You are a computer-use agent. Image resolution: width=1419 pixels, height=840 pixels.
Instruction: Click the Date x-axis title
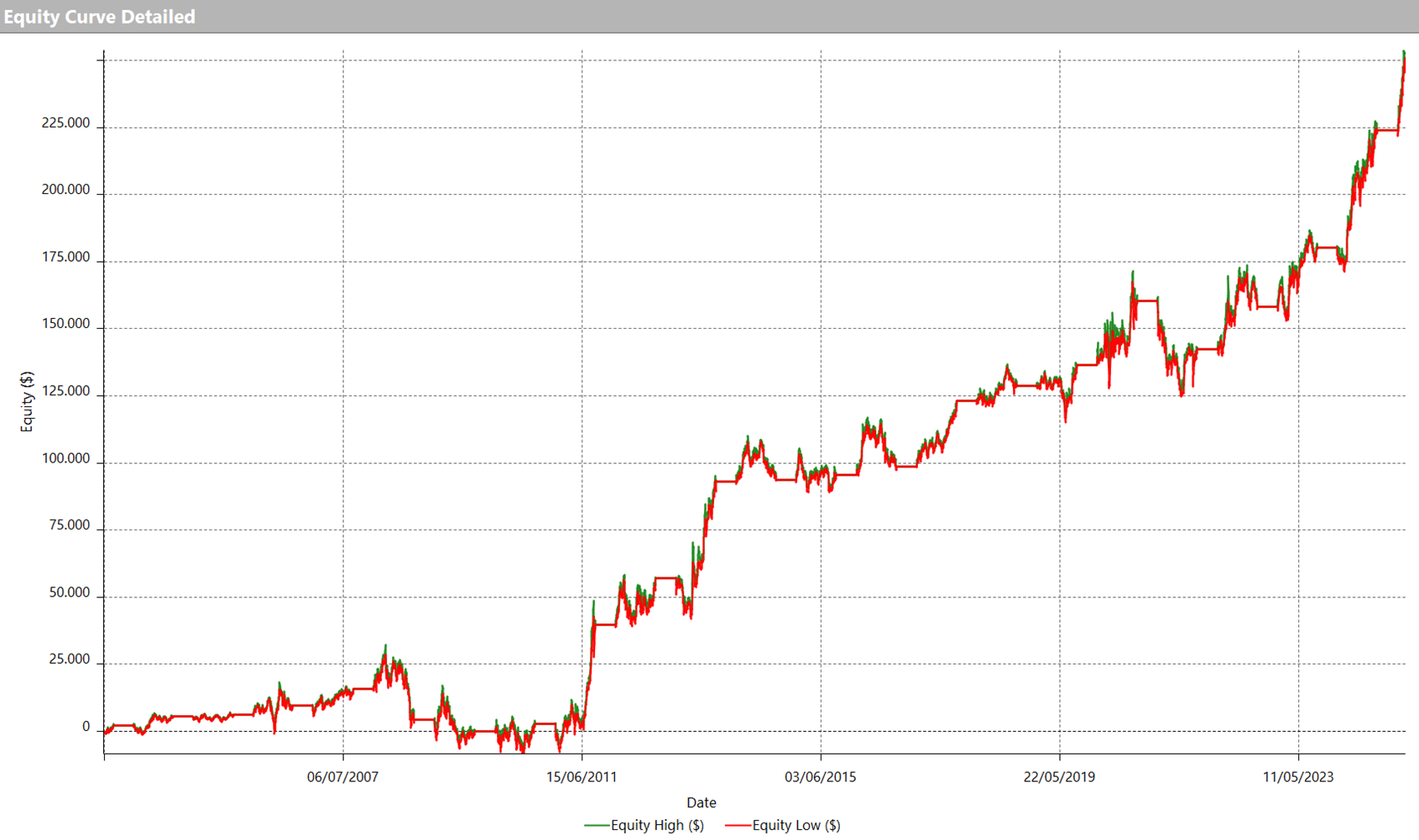click(702, 803)
